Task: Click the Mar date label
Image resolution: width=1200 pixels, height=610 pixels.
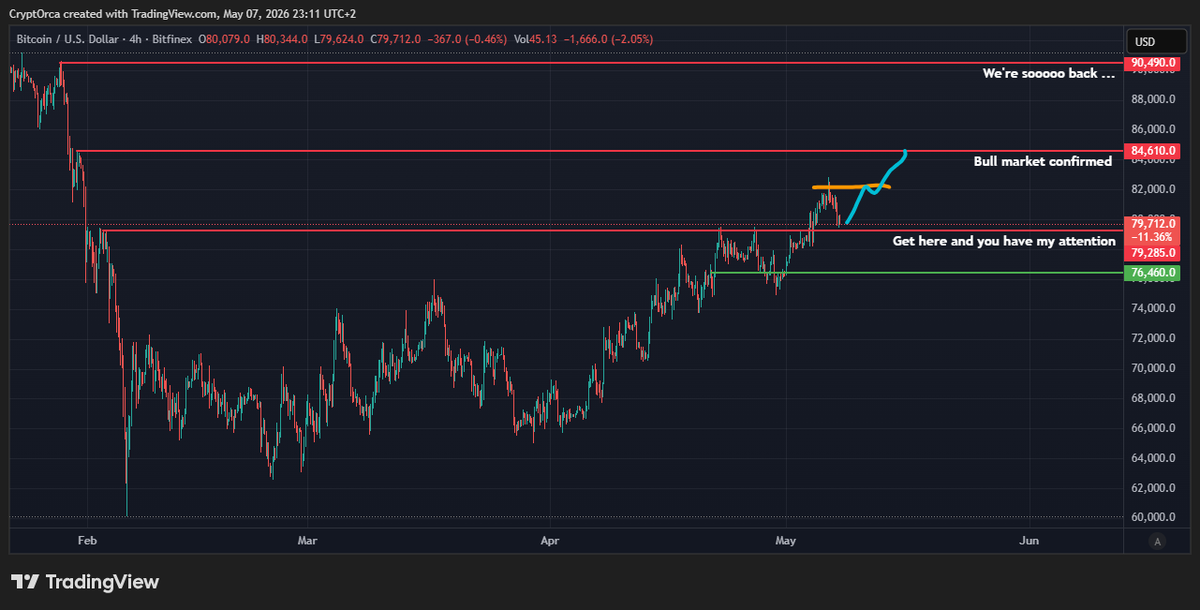Action: 308,540
